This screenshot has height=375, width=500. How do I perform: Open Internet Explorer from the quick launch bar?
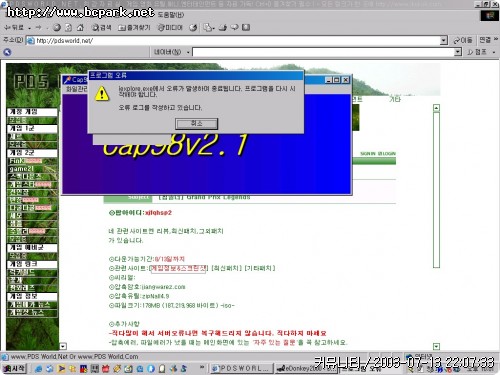tap(39, 369)
